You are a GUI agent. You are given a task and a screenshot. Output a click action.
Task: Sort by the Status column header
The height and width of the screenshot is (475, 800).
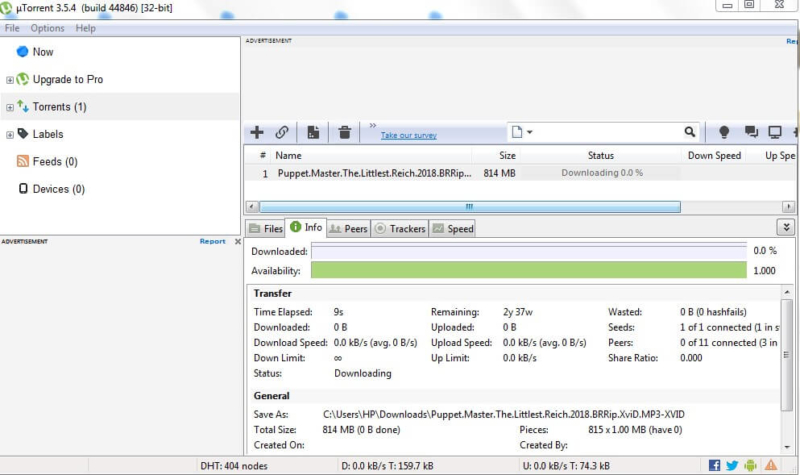coord(601,156)
